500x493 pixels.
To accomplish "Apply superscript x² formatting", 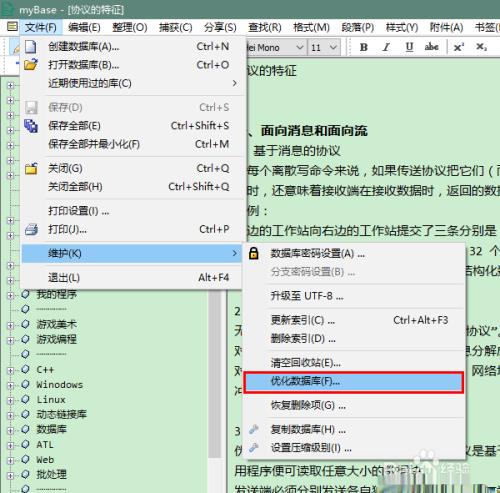I will 459,47.
